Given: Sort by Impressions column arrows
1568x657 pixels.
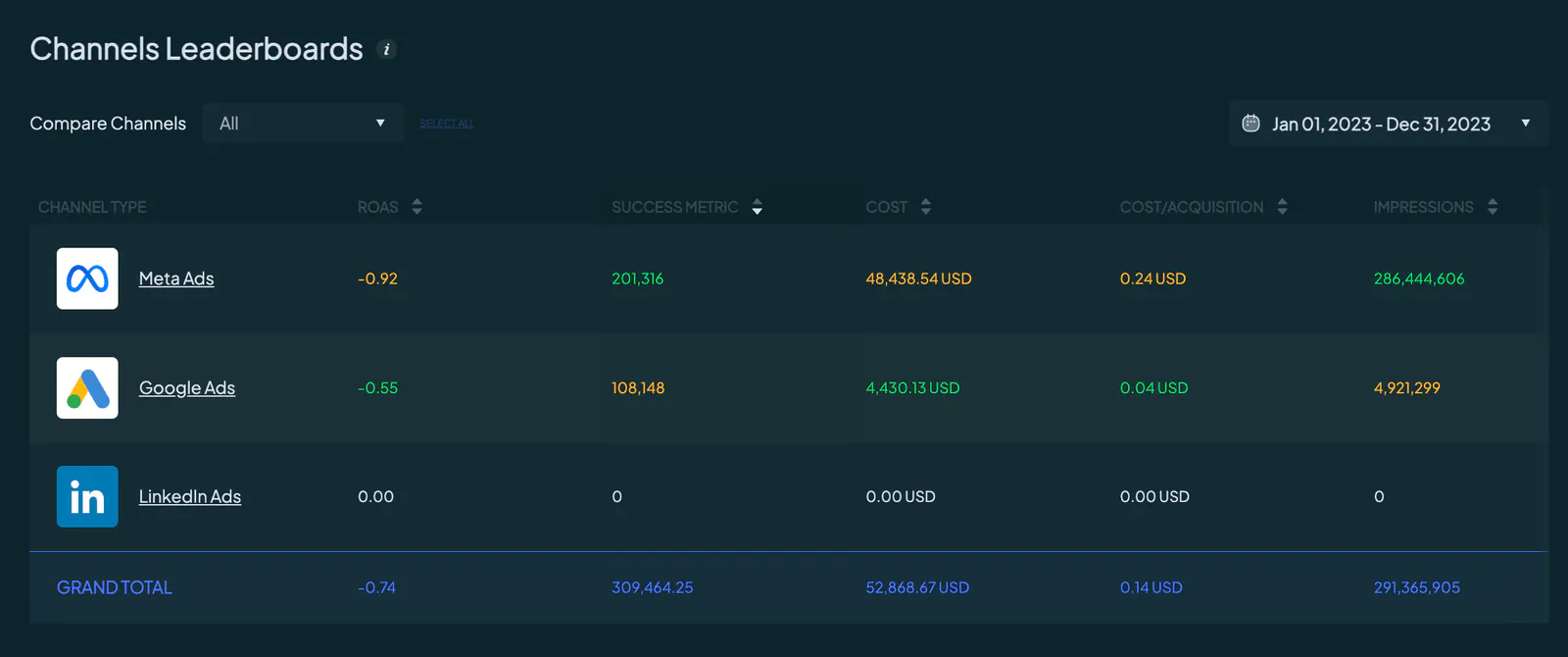Looking at the screenshot, I should coord(1493,207).
